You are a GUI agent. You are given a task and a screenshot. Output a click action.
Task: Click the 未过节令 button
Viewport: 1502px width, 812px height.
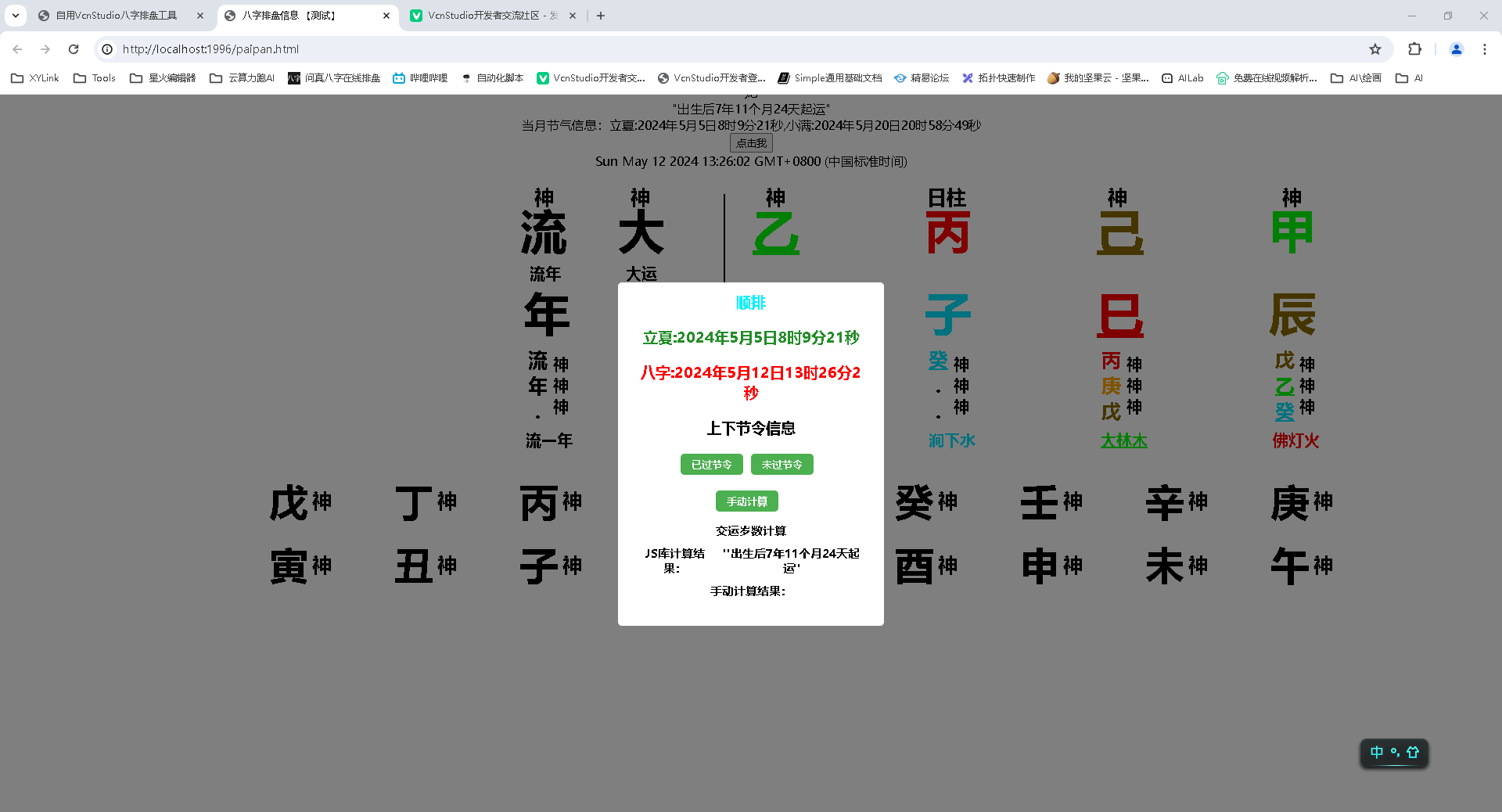[x=782, y=465]
